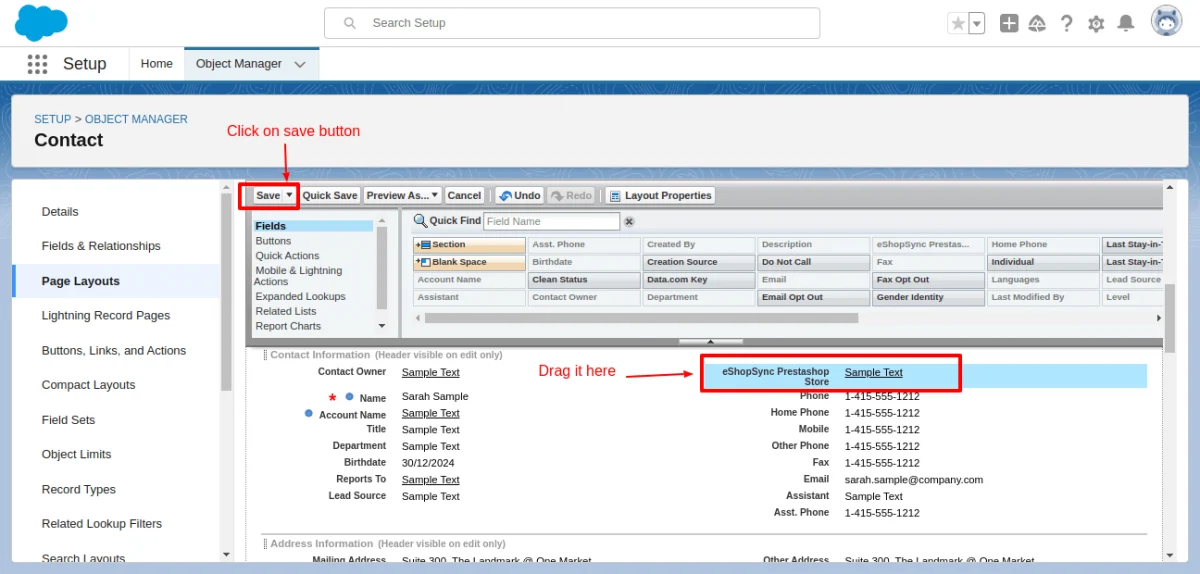1200x574 pixels.
Task: Click the Quick Save button
Action: [330, 196]
